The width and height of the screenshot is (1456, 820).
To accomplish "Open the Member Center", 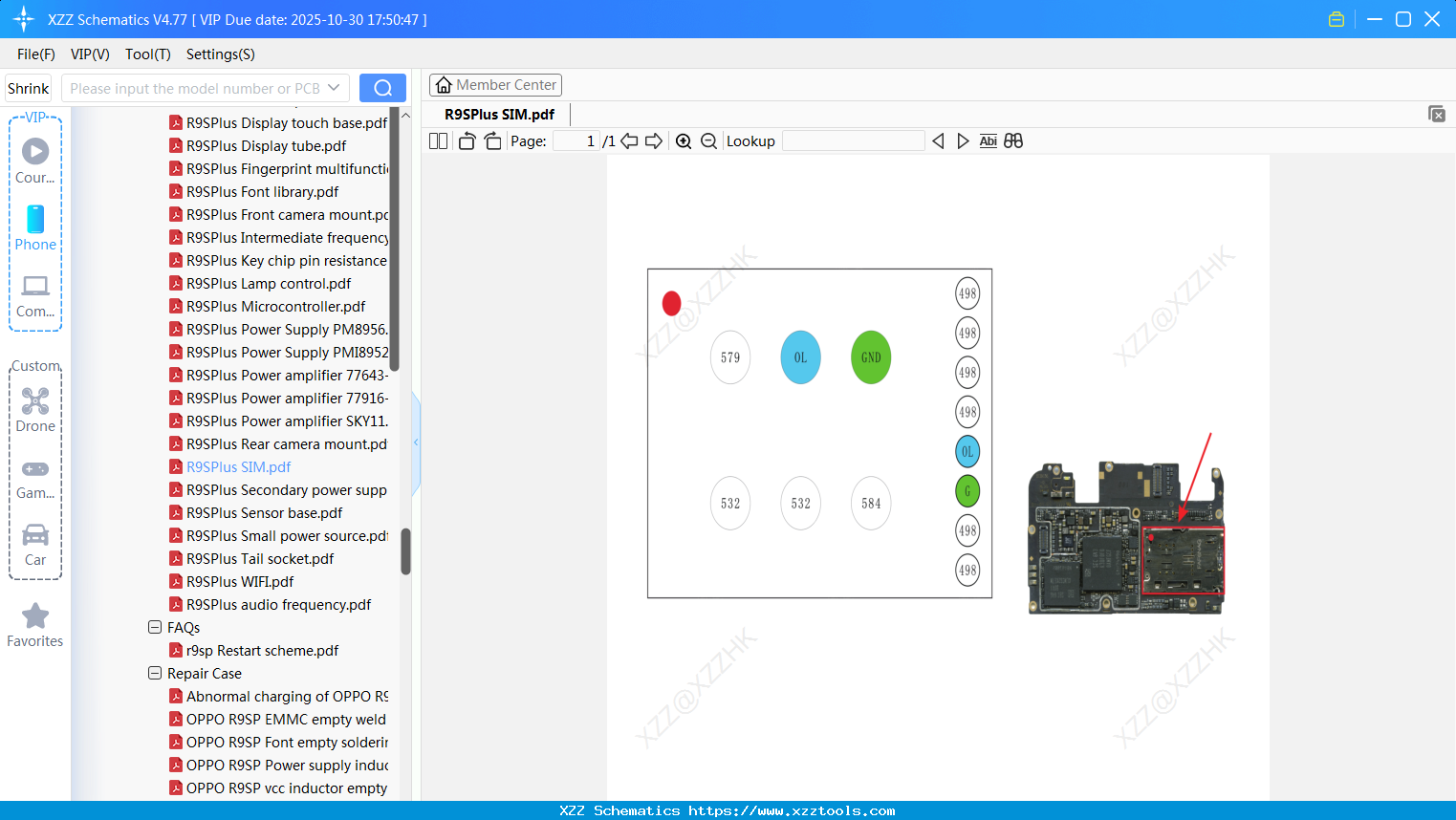I will (x=495, y=85).
